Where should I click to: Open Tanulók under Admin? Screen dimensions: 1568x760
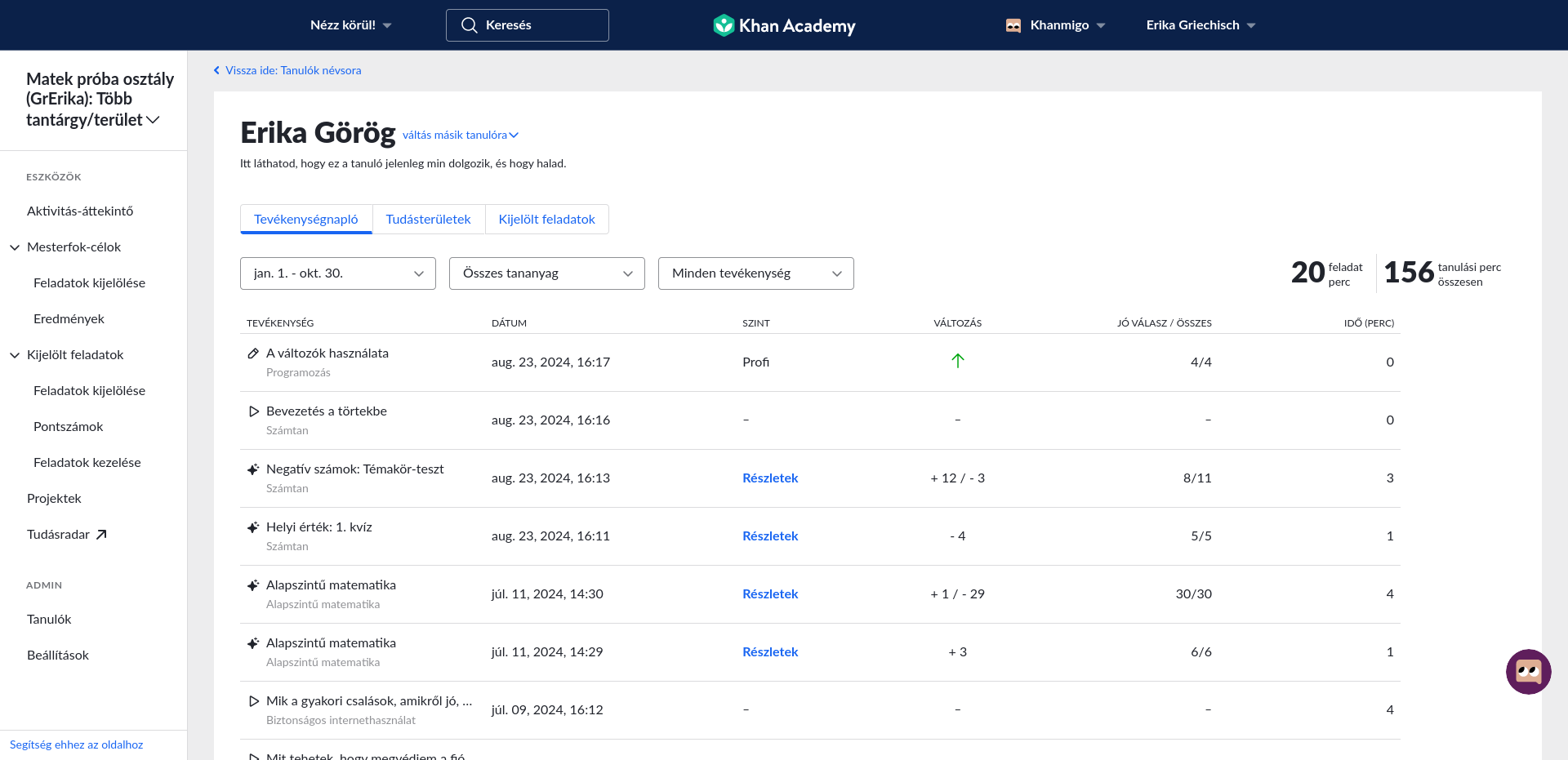pyautogui.click(x=49, y=619)
